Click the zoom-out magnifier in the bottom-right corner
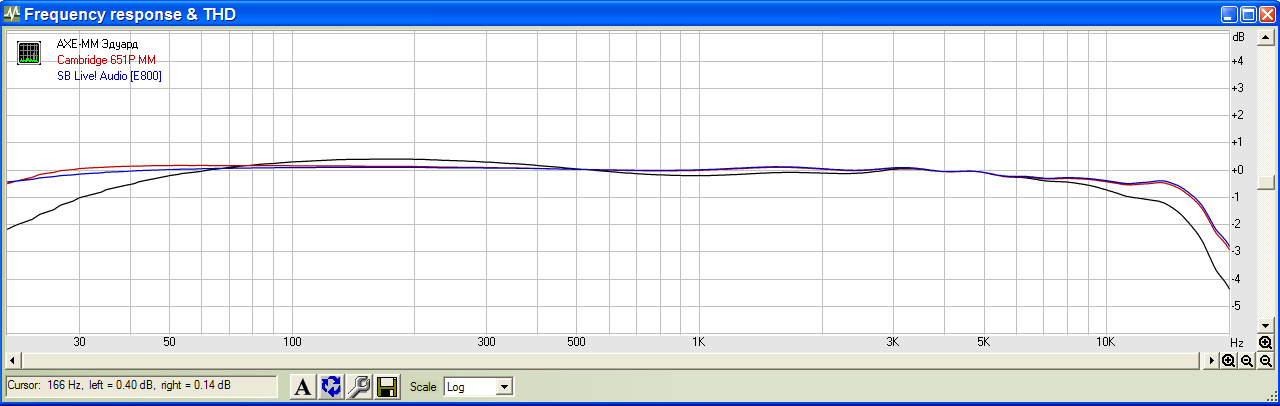The image size is (1280, 406). 1265,360
